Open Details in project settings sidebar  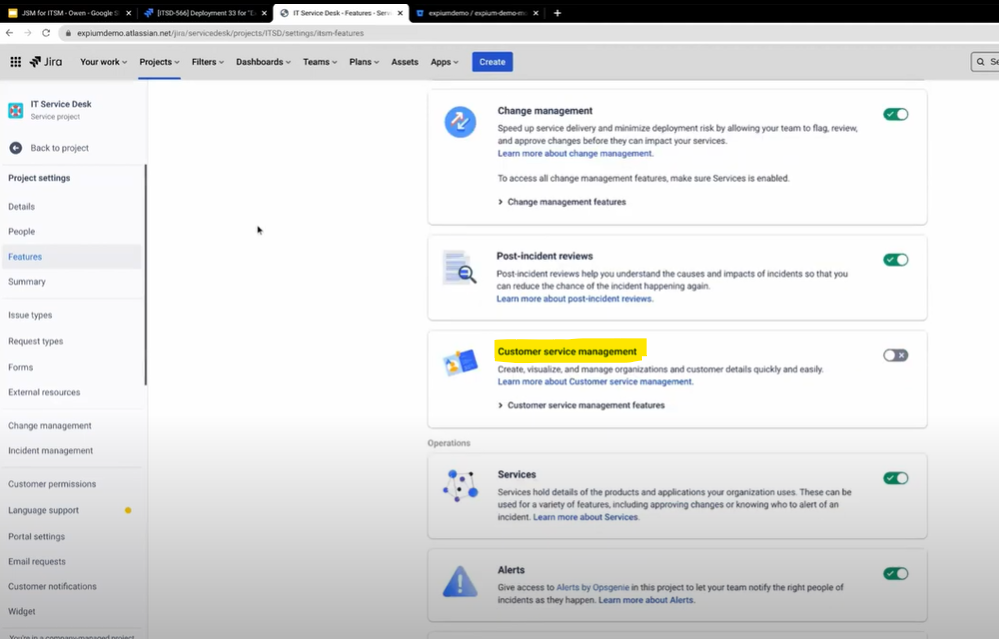(x=22, y=206)
